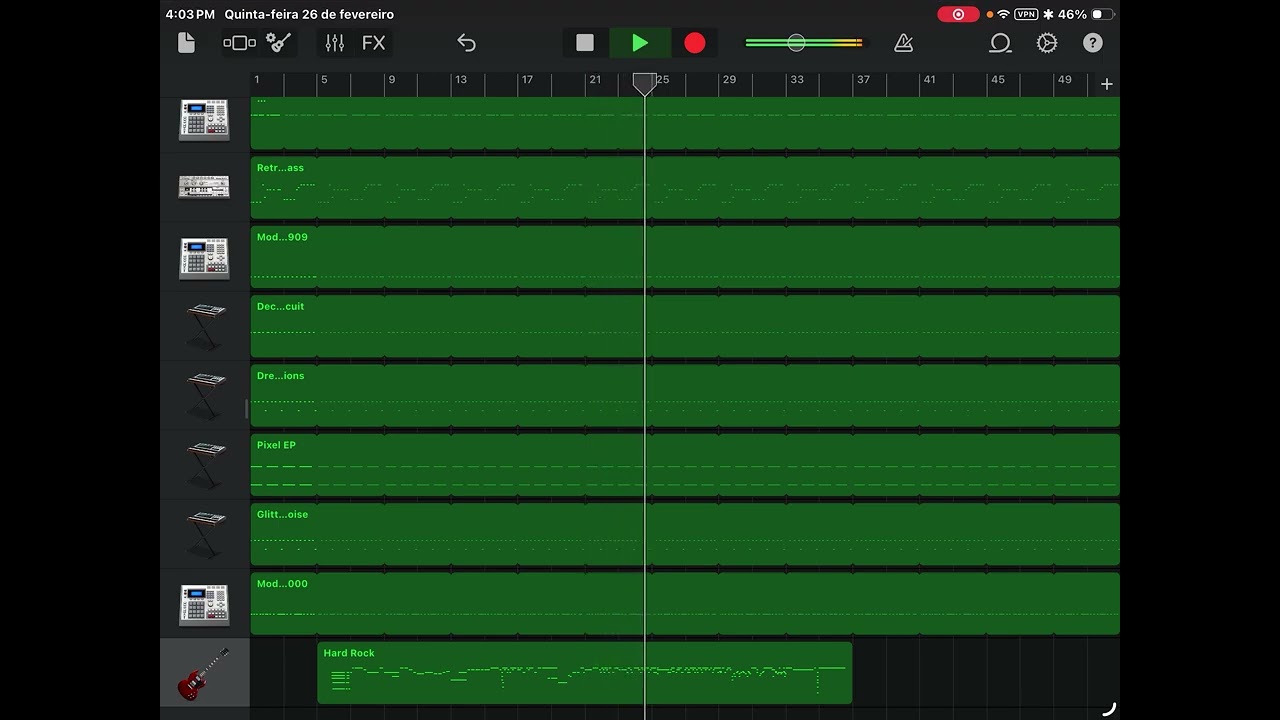Switch to tracks view button
Viewport: 1280px width, 720px height.
(x=240, y=43)
